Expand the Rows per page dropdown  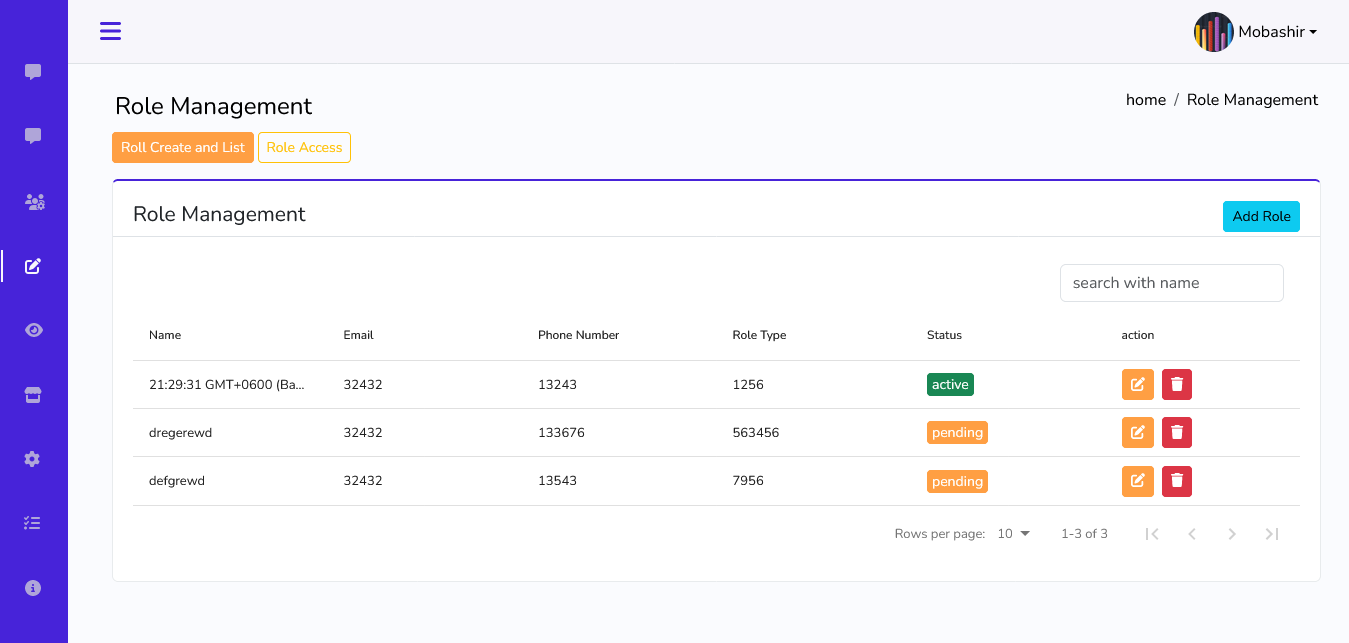pos(1014,534)
